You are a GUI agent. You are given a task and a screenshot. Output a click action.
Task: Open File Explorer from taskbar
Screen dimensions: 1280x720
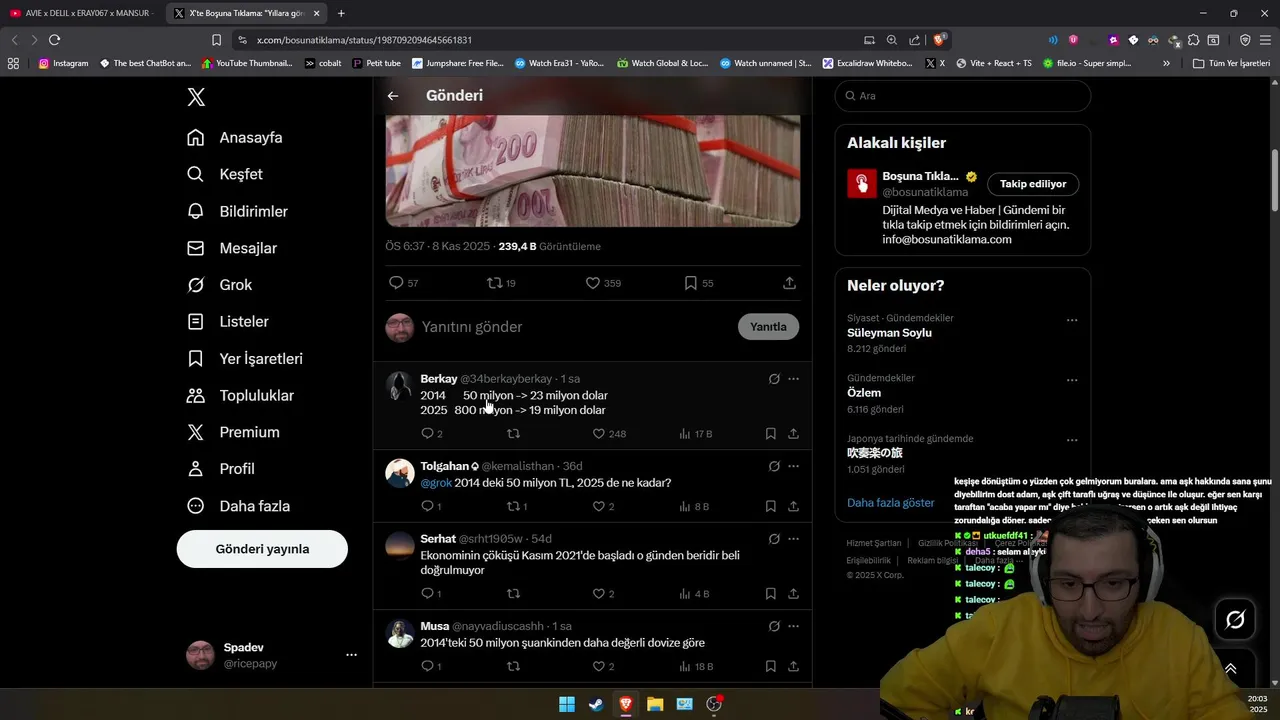(x=655, y=704)
